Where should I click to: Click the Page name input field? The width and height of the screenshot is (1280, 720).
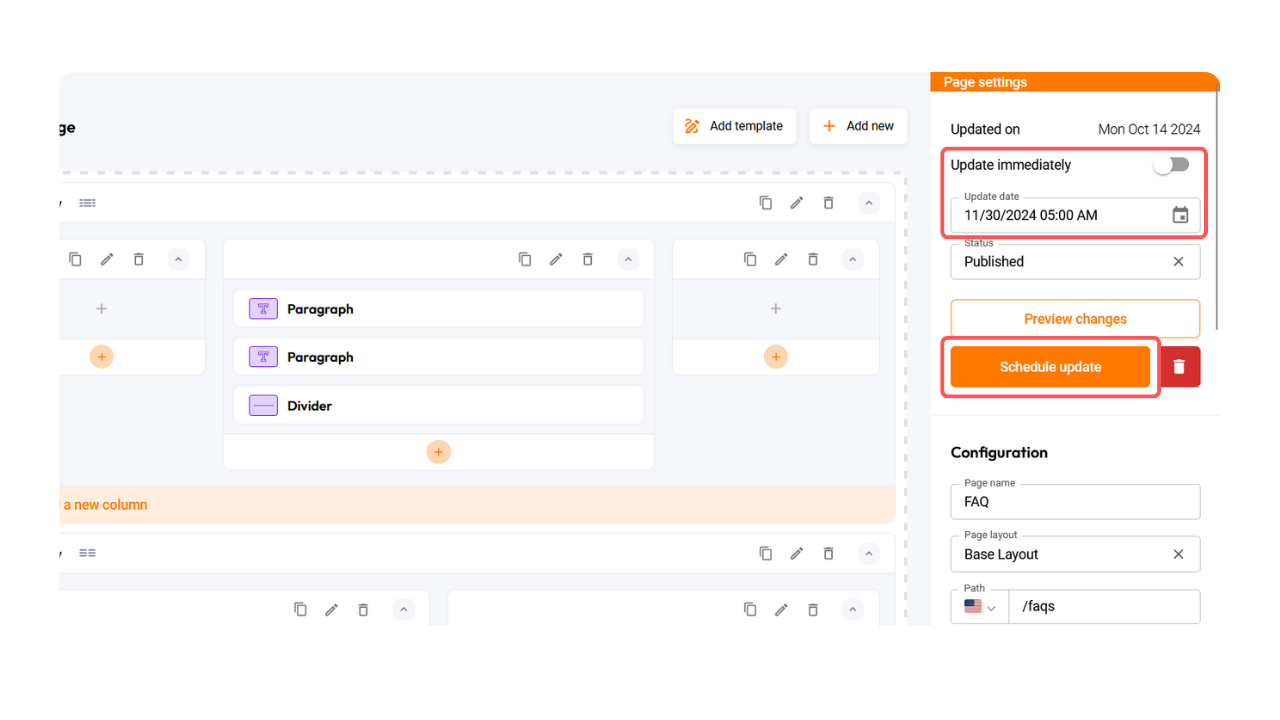pos(1075,502)
